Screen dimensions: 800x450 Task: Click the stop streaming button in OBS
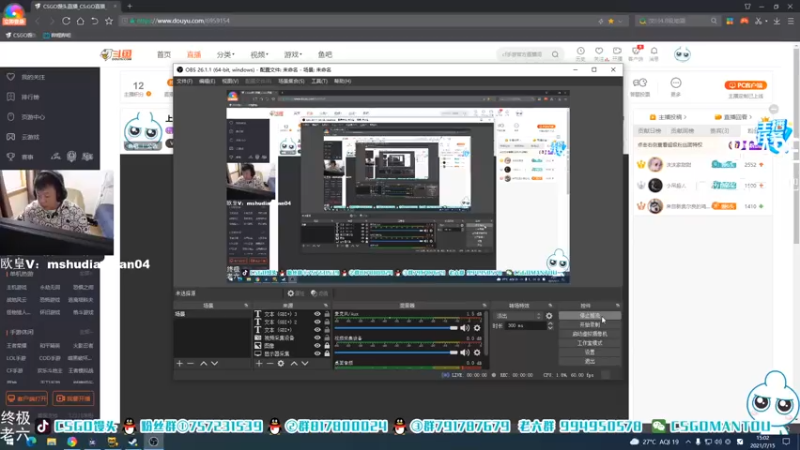click(x=590, y=316)
